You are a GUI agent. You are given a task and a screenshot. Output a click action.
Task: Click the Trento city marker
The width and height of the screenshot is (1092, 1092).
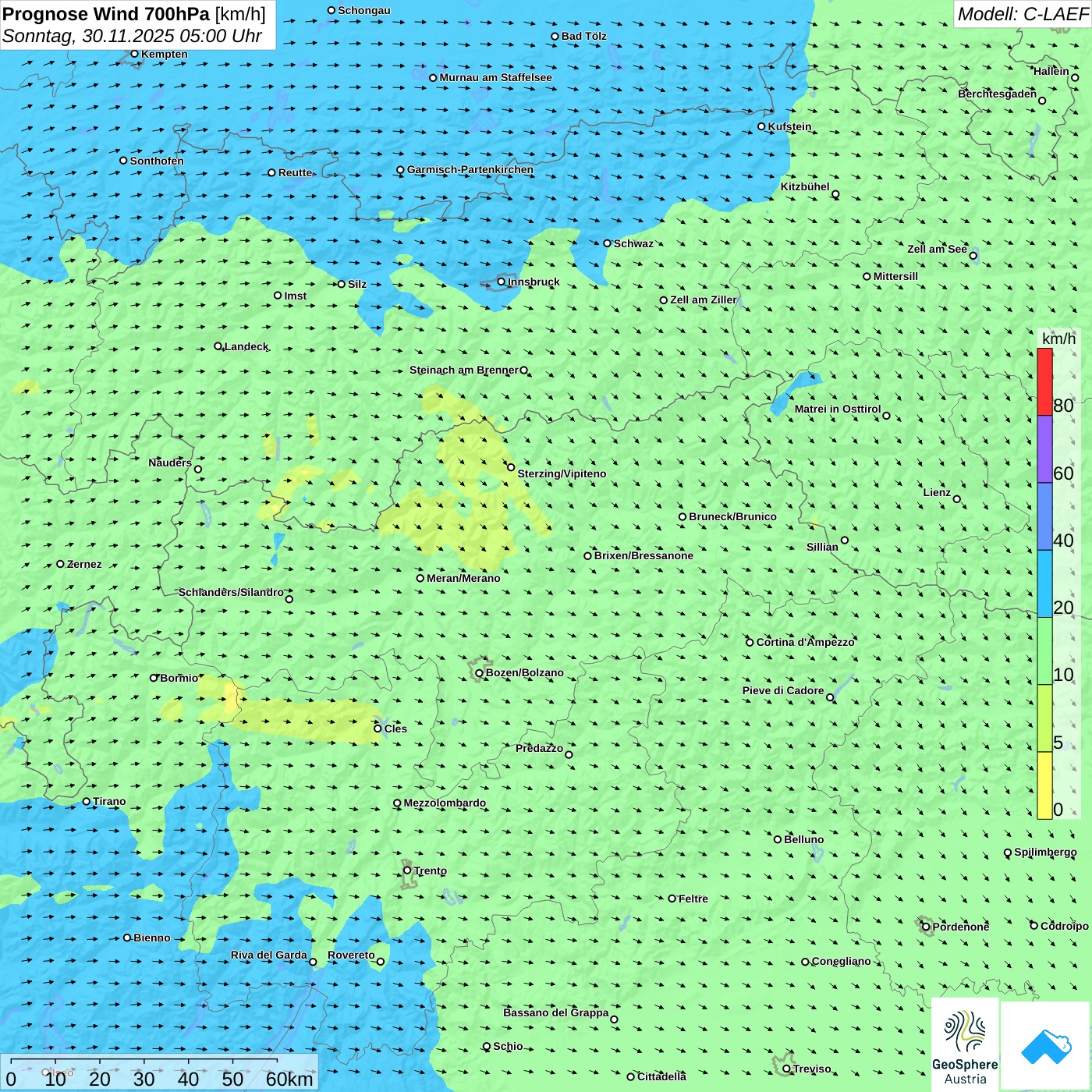click(x=407, y=870)
